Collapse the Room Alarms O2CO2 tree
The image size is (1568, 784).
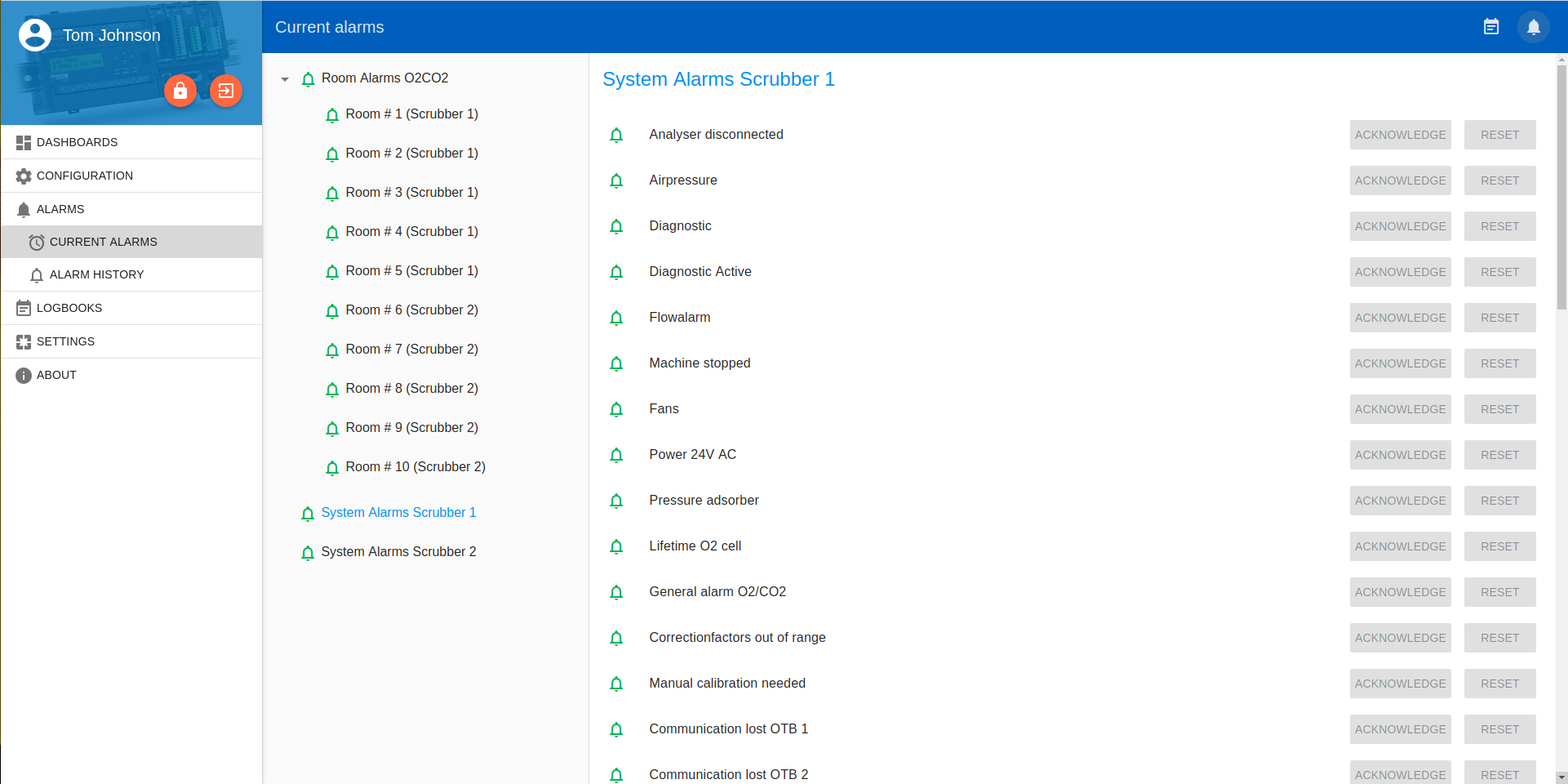285,79
